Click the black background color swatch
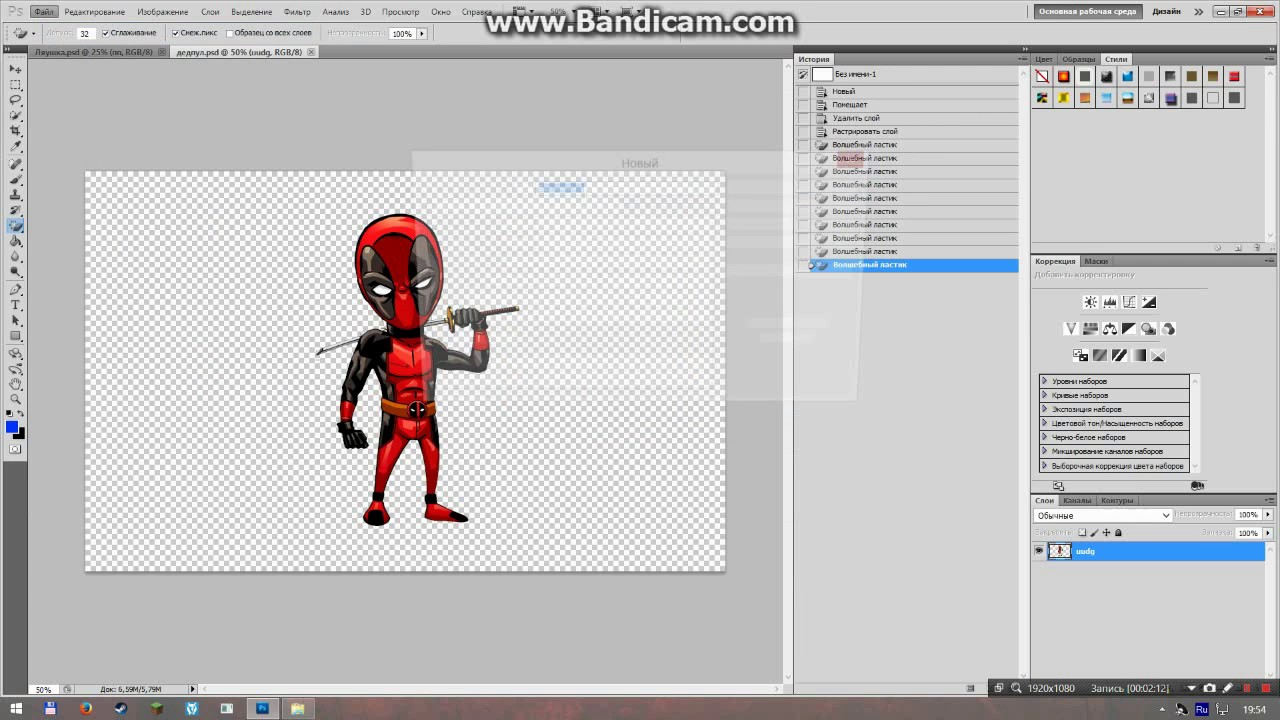 coord(20,435)
